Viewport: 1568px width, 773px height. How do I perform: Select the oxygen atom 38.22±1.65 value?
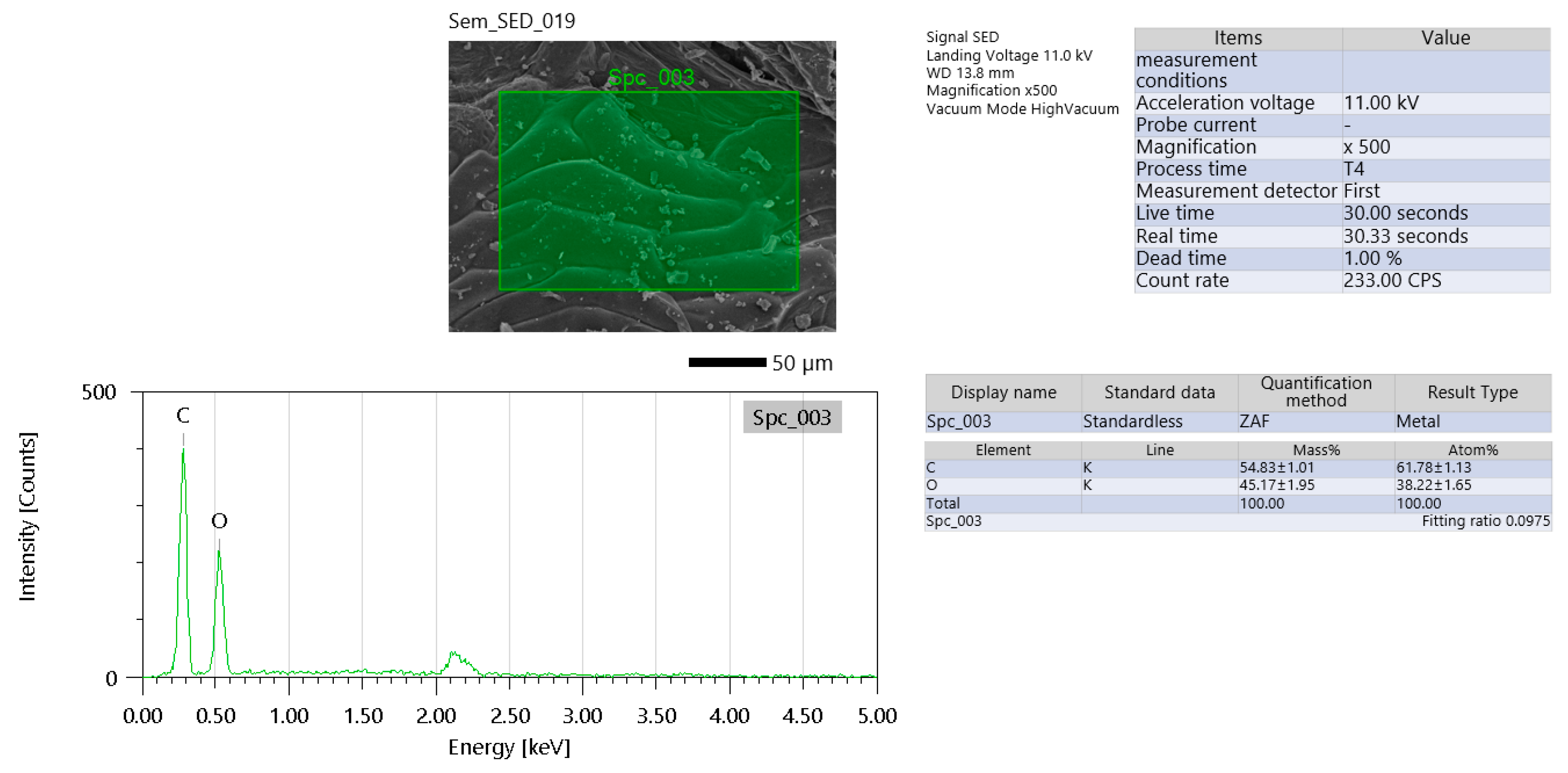(x=1433, y=486)
